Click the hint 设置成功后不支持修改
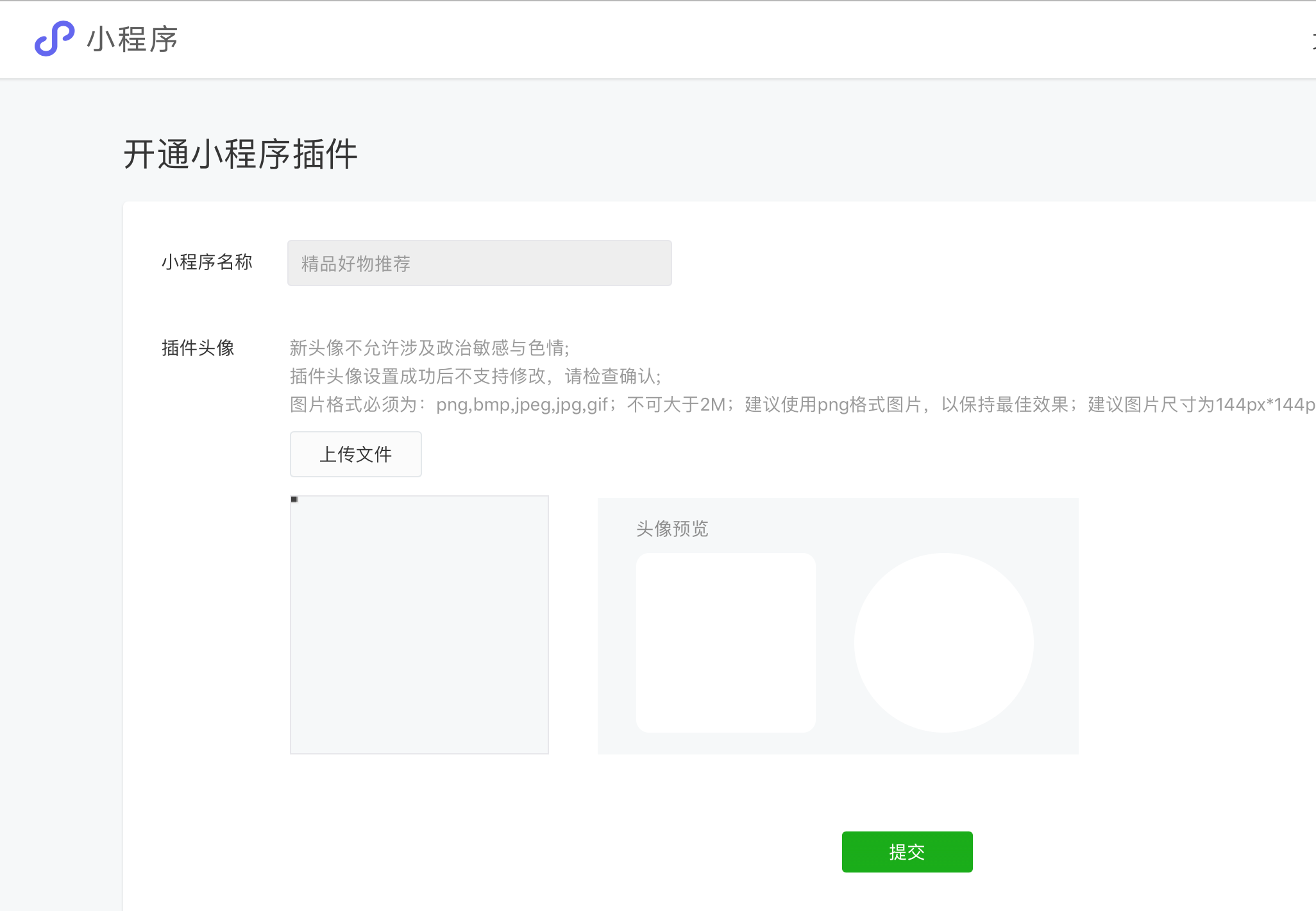Image resolution: width=1316 pixels, height=911 pixels. click(475, 376)
